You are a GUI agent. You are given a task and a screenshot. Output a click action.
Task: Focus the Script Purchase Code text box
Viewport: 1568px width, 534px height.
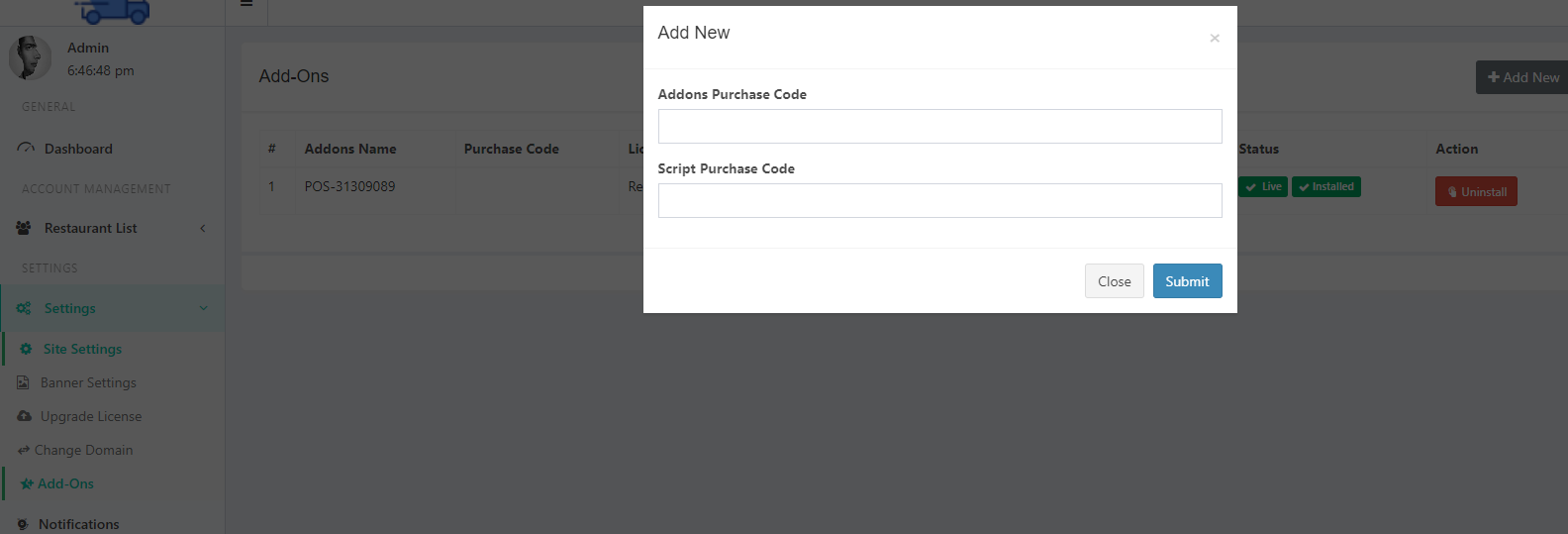[939, 200]
